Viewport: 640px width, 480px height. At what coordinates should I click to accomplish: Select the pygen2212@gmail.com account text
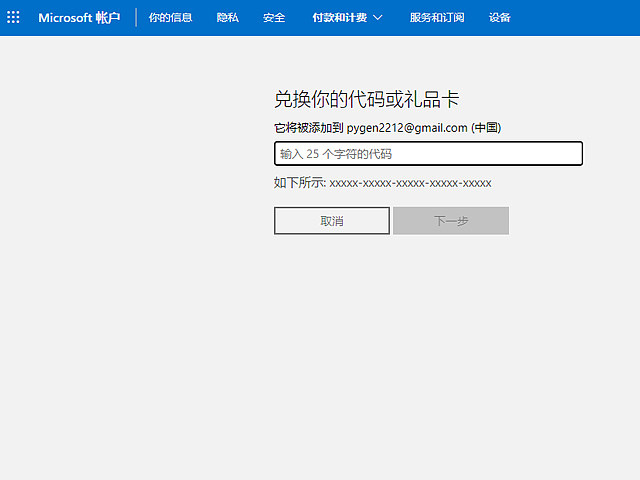[x=407, y=128]
